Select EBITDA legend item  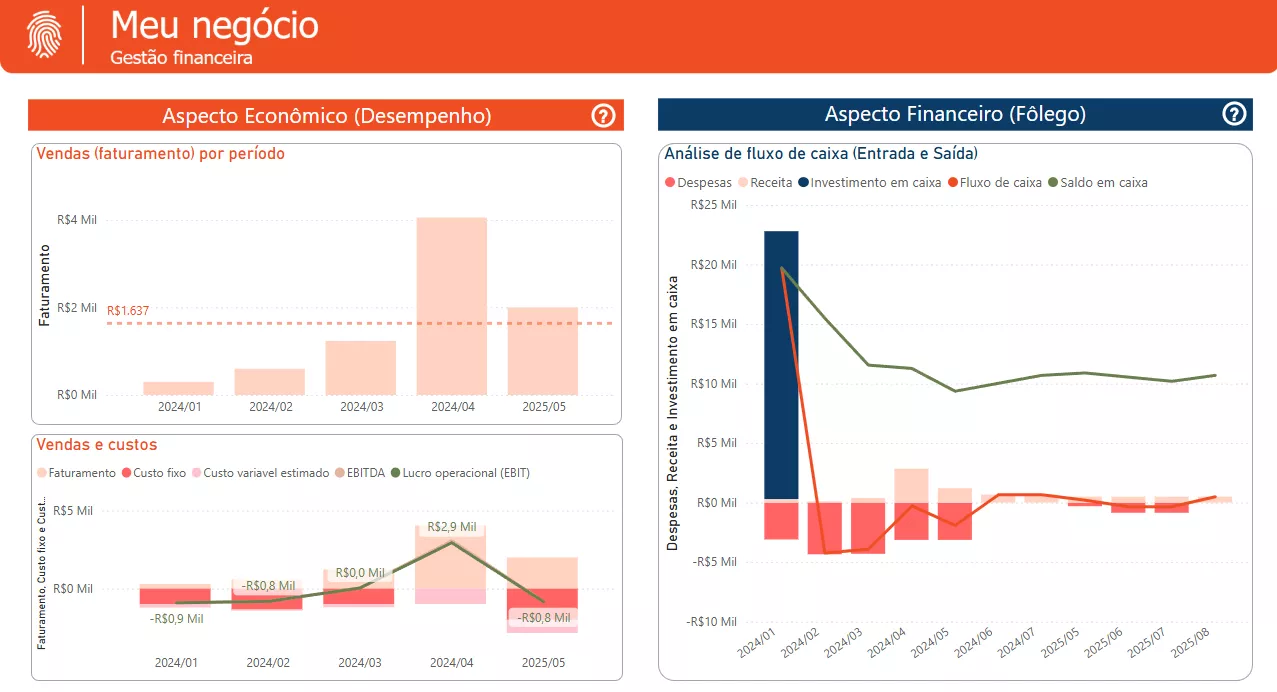click(361, 473)
